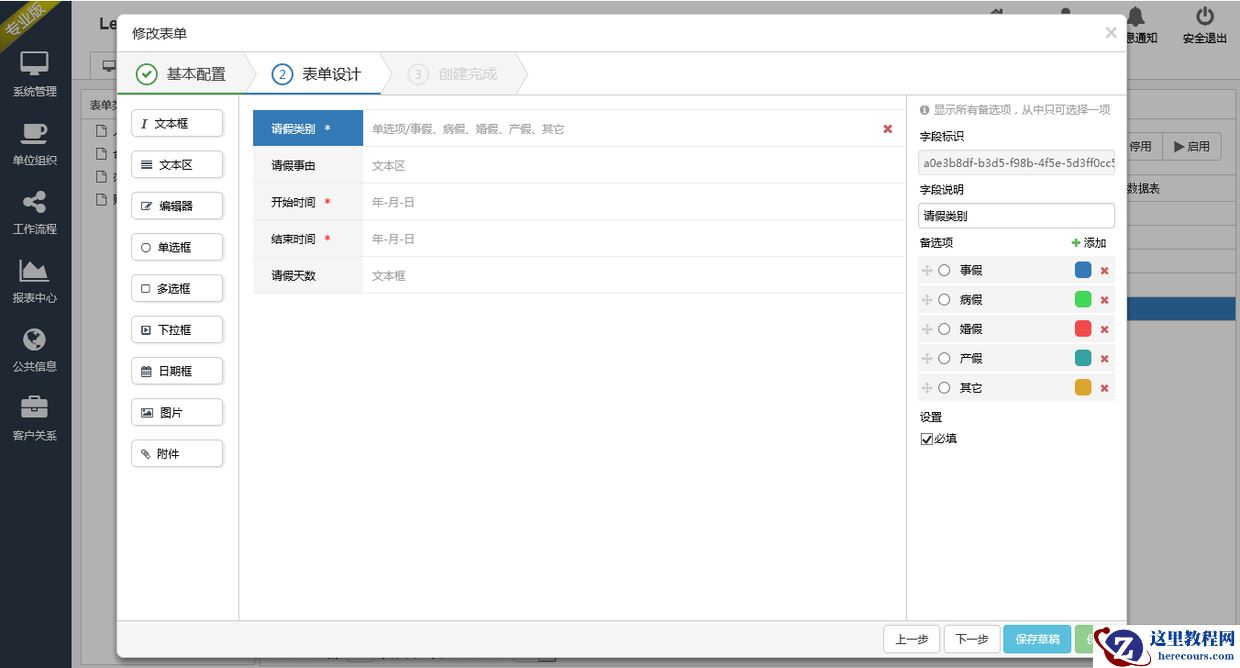
Task: Remove the 事假 option with its red X
Action: (x=1104, y=271)
